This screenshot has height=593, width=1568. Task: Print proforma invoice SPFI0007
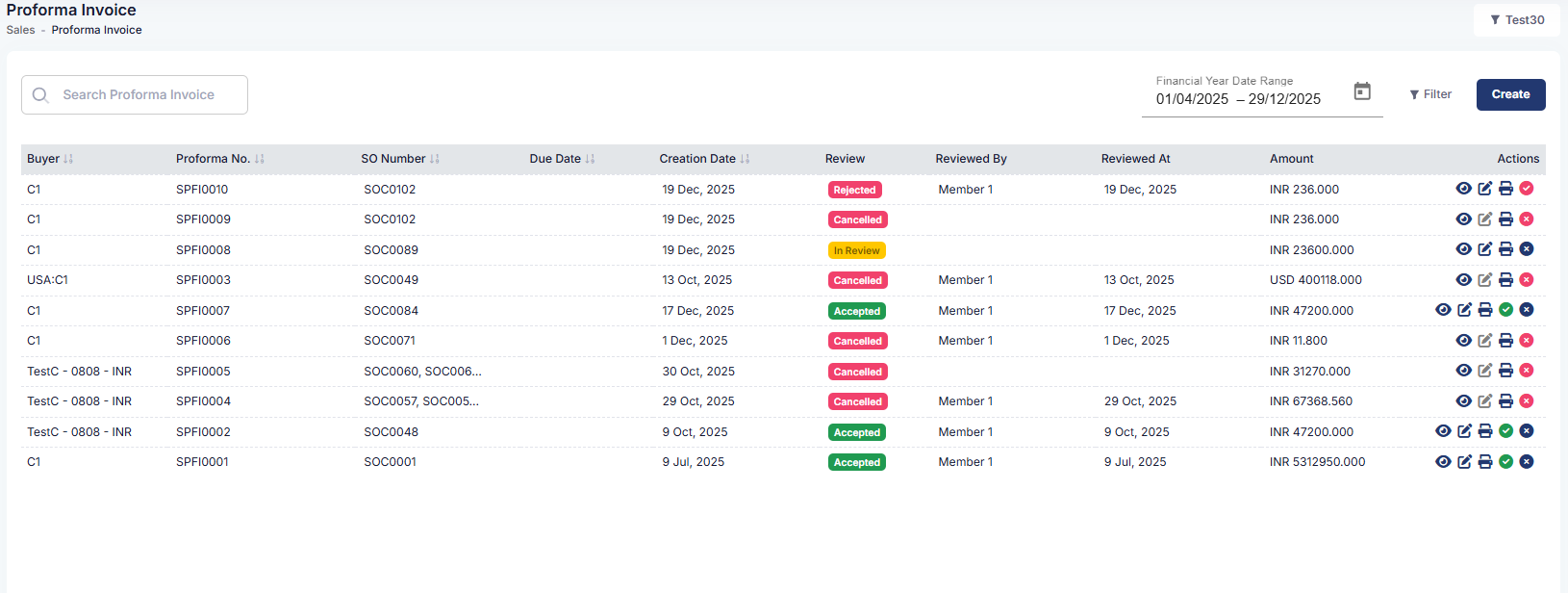pyautogui.click(x=1485, y=310)
